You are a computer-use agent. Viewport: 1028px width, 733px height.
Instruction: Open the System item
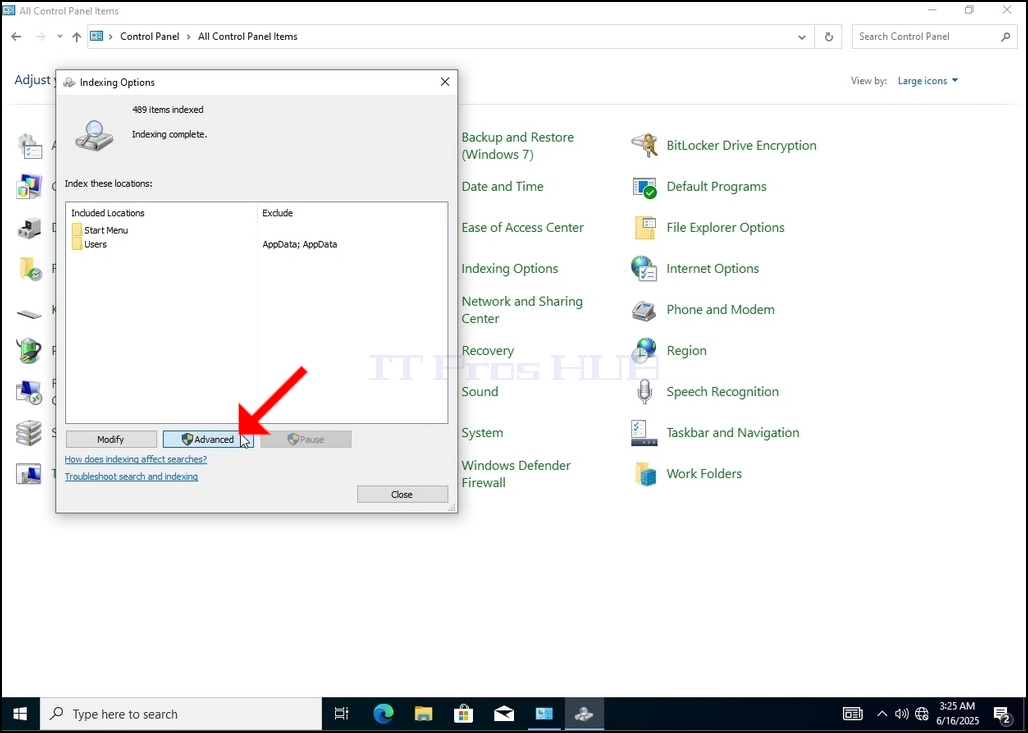point(482,433)
